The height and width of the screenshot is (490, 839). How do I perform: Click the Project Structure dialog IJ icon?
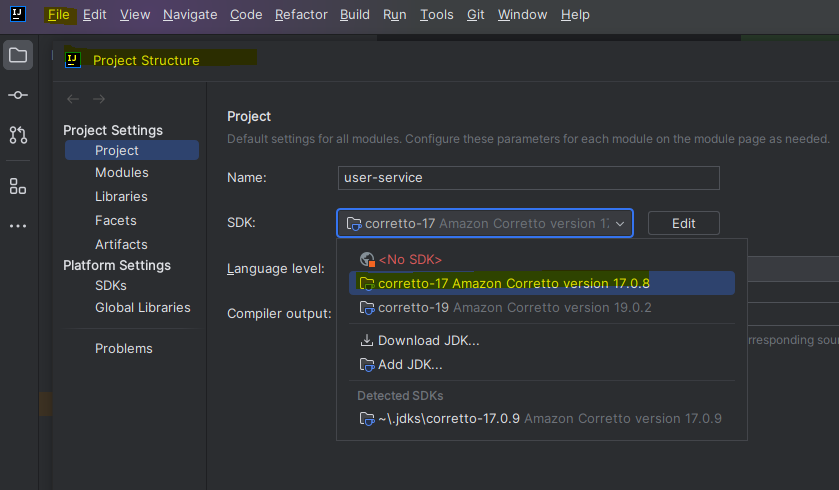(73, 60)
